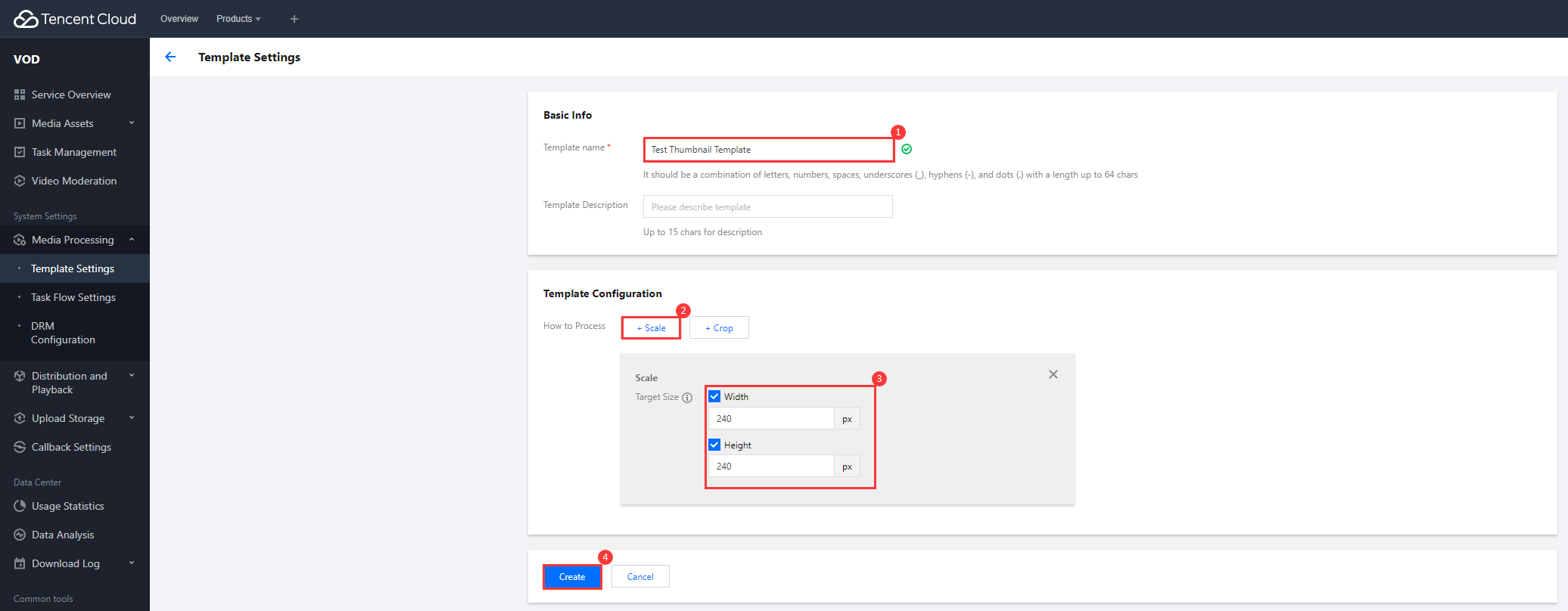
Task: Click the Cancel button
Action: click(x=640, y=576)
